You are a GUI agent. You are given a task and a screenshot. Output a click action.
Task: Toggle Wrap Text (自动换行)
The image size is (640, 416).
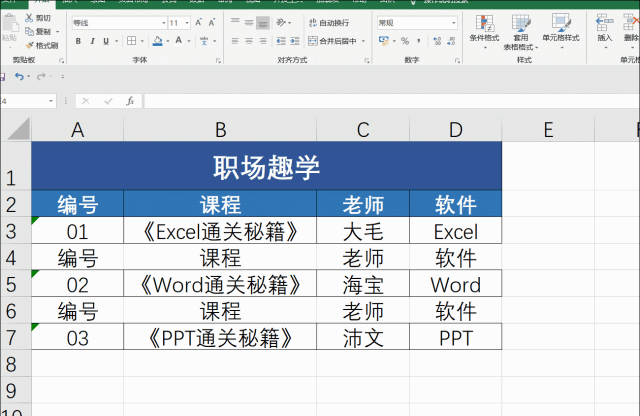click(329, 22)
